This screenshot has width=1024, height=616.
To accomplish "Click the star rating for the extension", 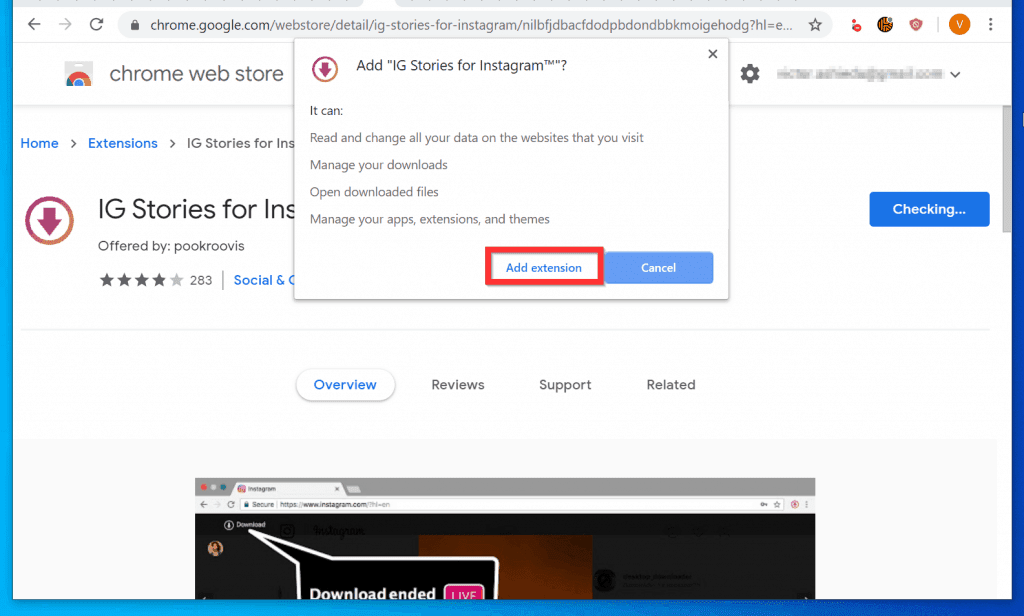I will coord(141,280).
